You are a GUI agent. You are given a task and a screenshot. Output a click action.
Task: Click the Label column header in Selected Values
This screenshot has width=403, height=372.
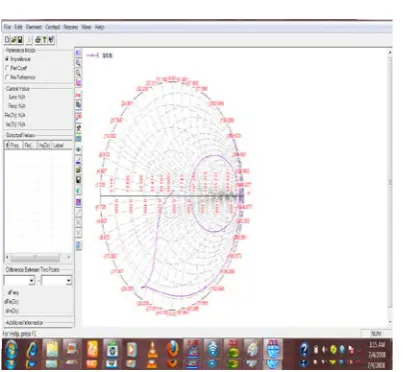pyautogui.click(x=62, y=145)
